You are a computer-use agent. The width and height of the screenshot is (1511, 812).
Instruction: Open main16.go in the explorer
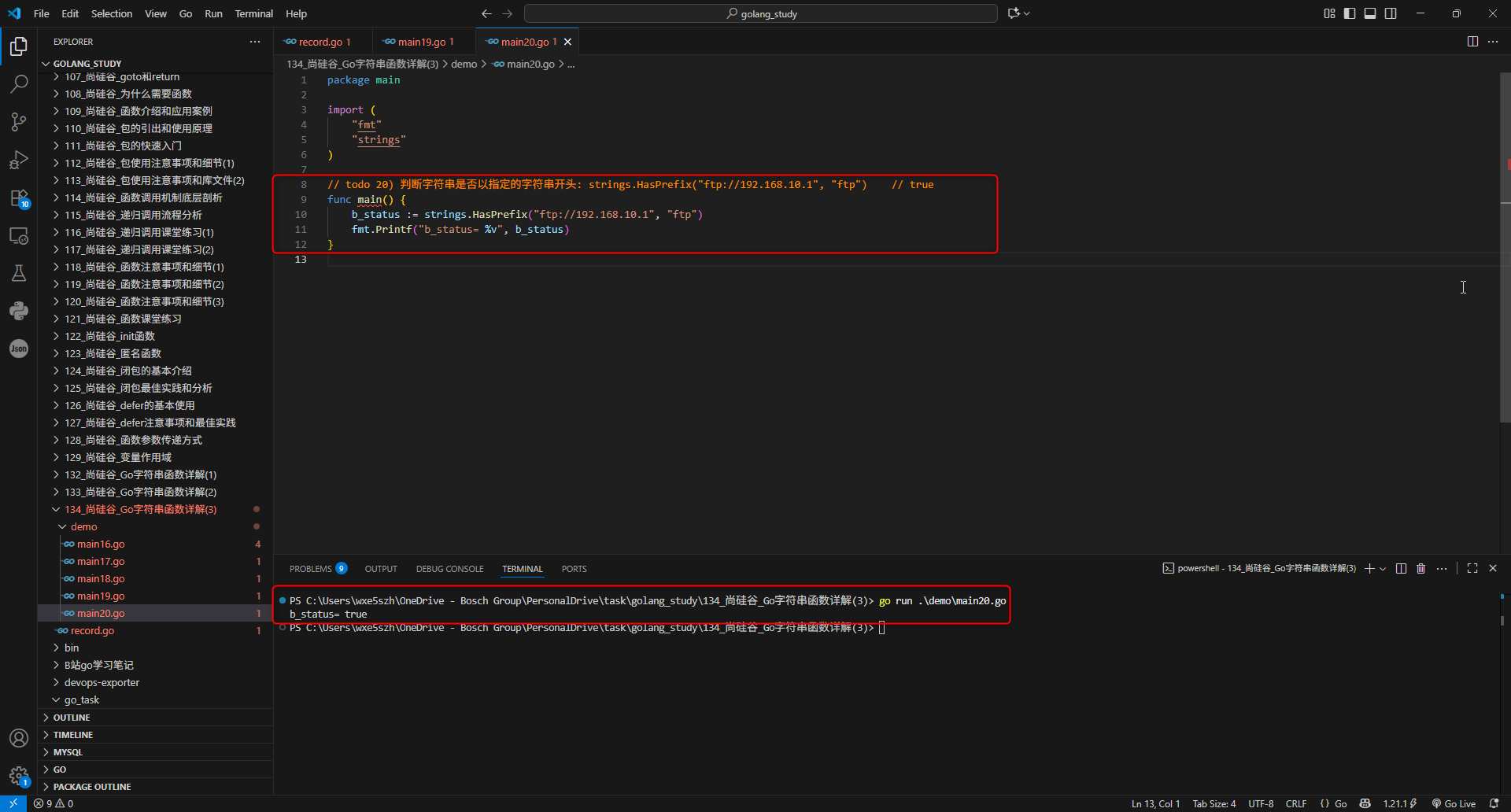pos(156,544)
